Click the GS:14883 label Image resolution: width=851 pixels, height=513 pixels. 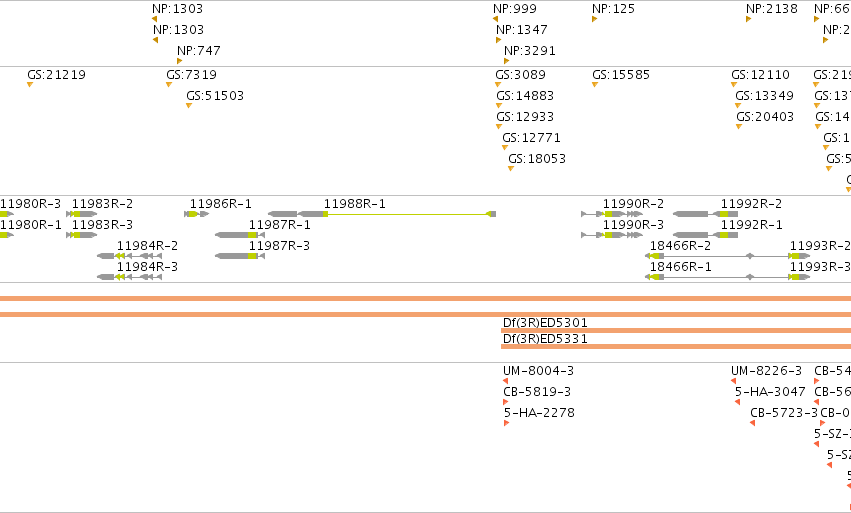(525, 96)
